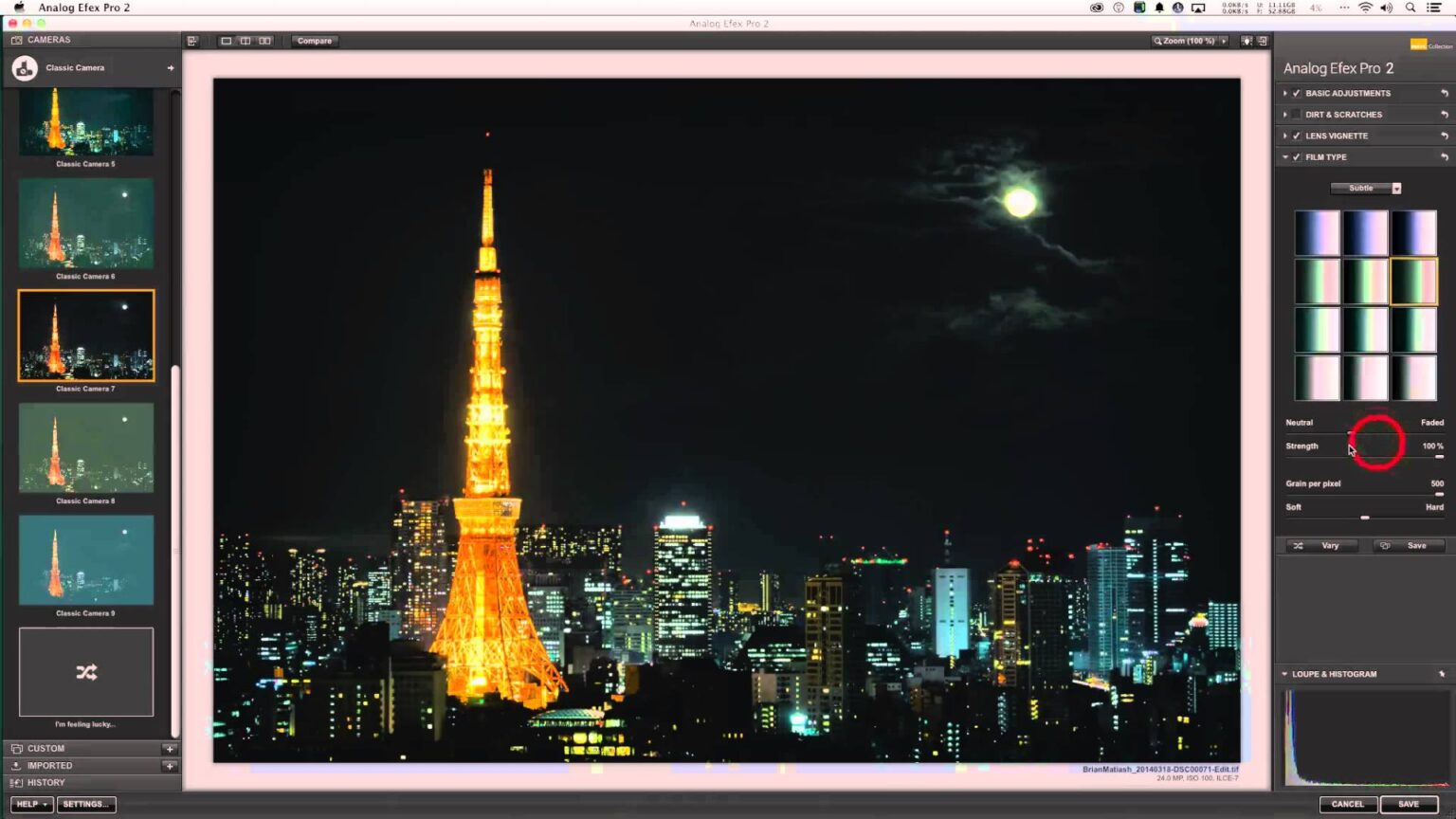Image resolution: width=1456 pixels, height=819 pixels.
Task: Select the split preview view icon
Action: click(x=246, y=41)
